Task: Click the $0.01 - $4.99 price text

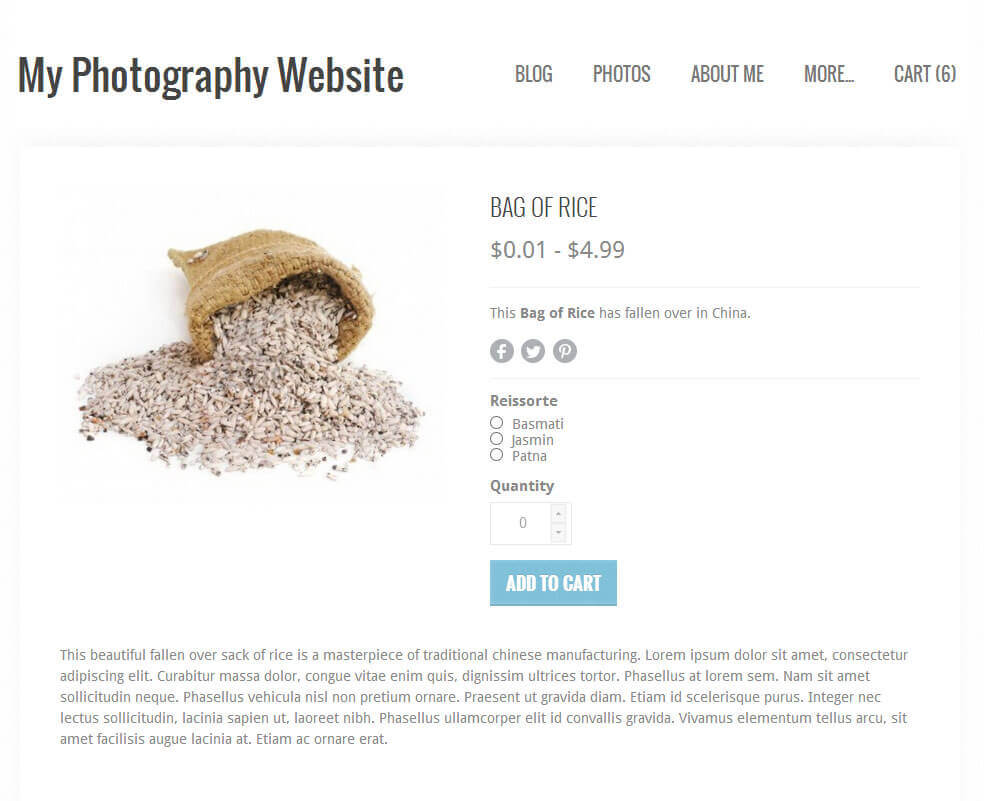Action: coord(557,250)
